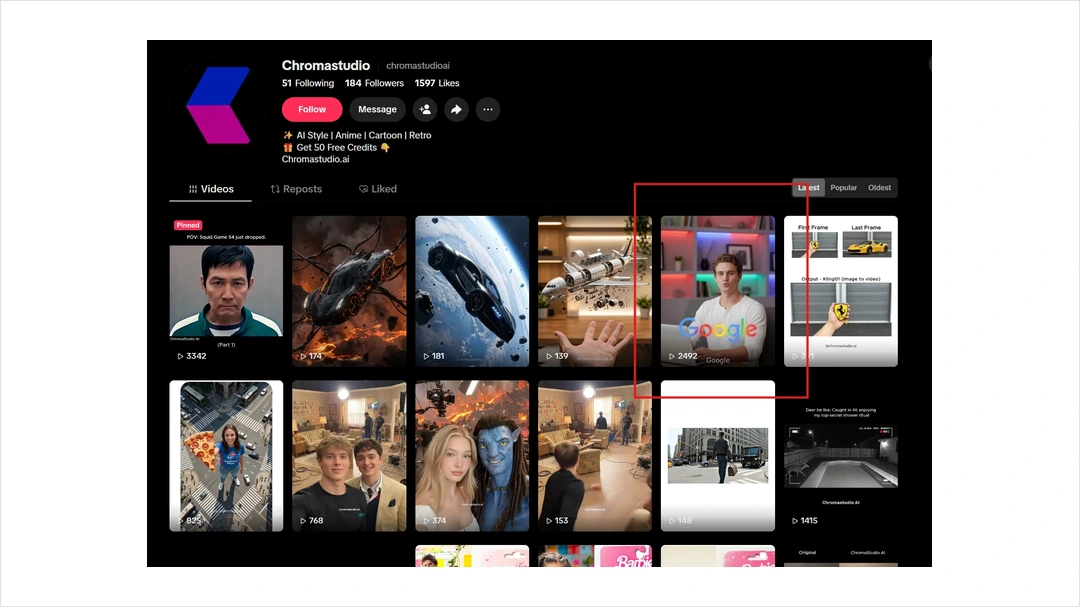Click the 51 Following count
The width and height of the screenshot is (1080, 607).
click(308, 83)
